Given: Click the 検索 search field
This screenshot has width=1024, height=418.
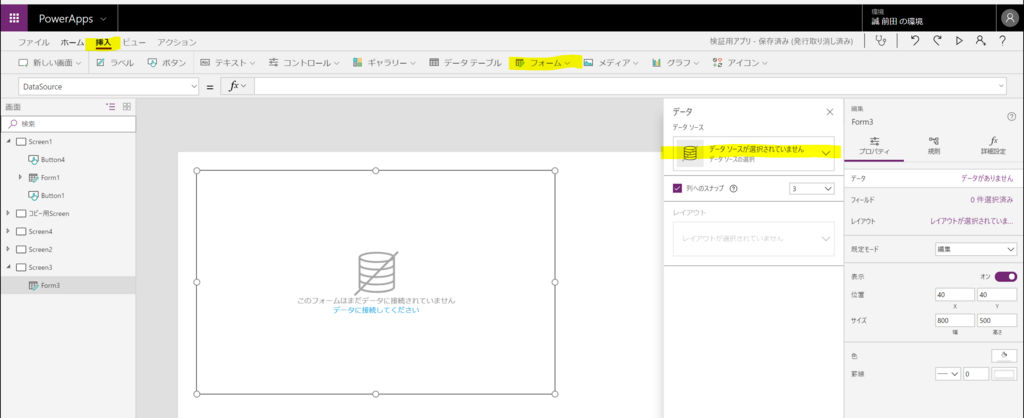Looking at the screenshot, I should click(x=69, y=123).
